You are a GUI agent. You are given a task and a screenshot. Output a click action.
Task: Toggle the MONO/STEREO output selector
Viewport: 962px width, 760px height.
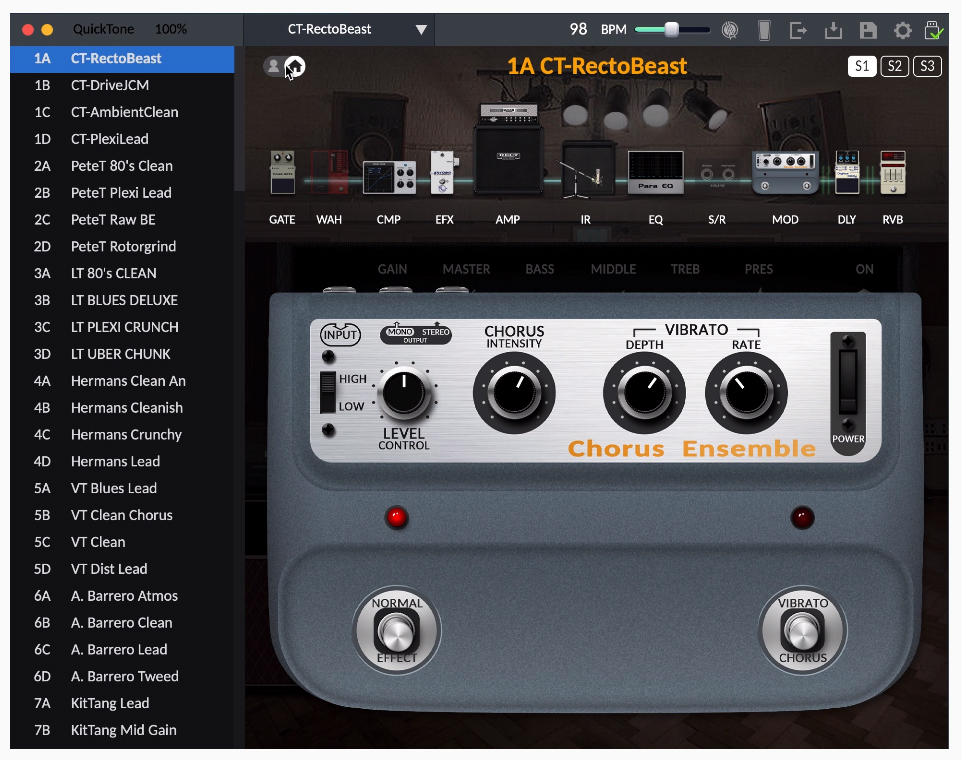coord(417,334)
